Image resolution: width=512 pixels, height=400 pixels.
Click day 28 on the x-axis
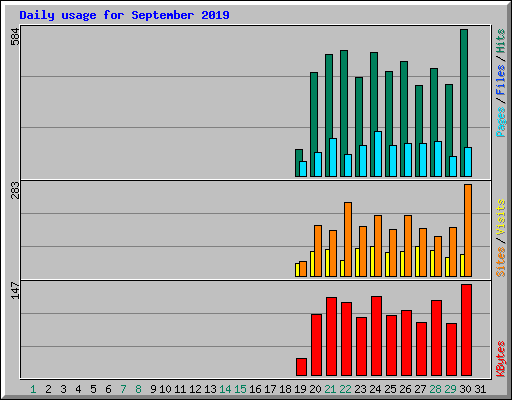pyautogui.click(x=435, y=389)
